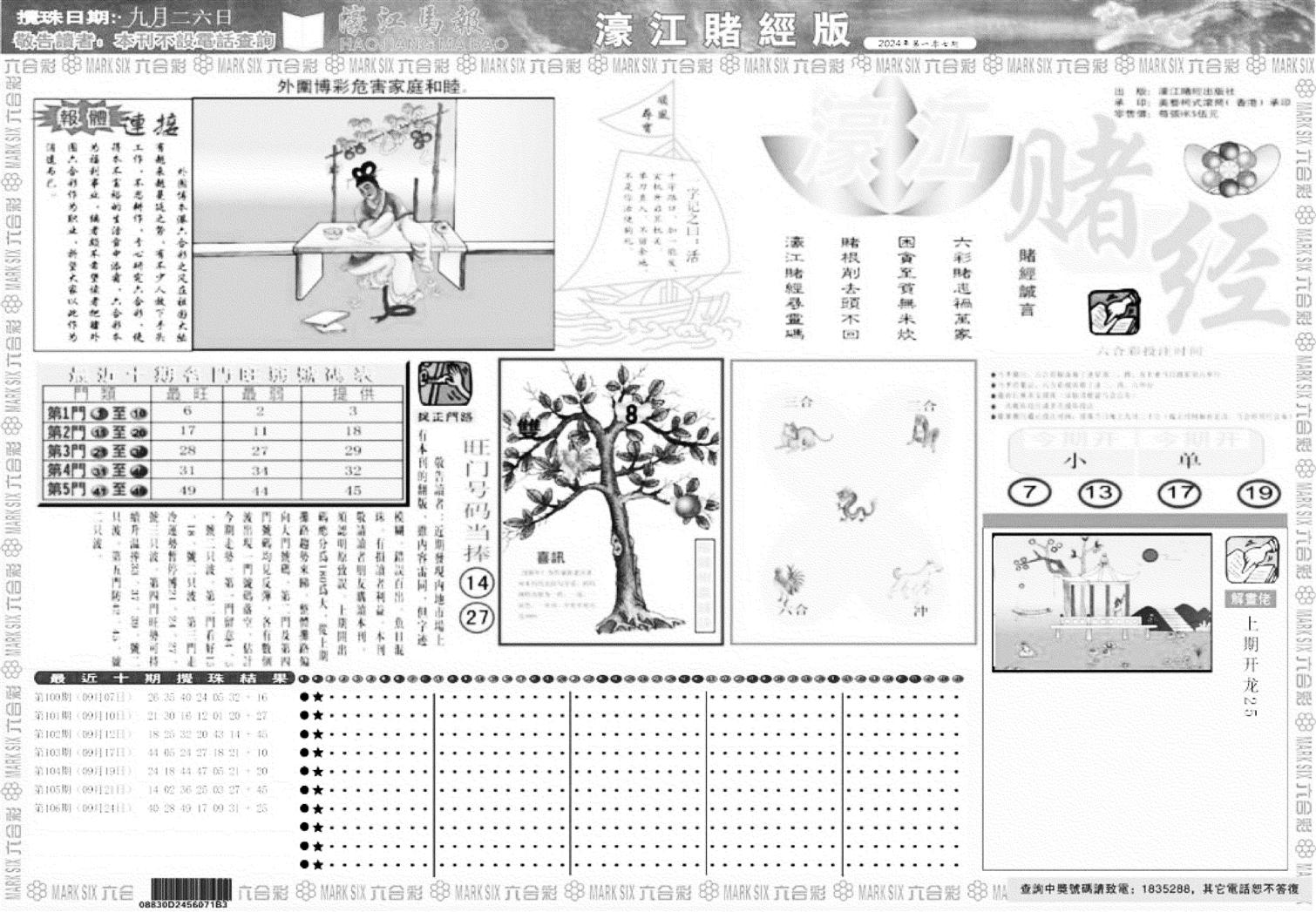Click the circled number 7

tap(1029, 492)
